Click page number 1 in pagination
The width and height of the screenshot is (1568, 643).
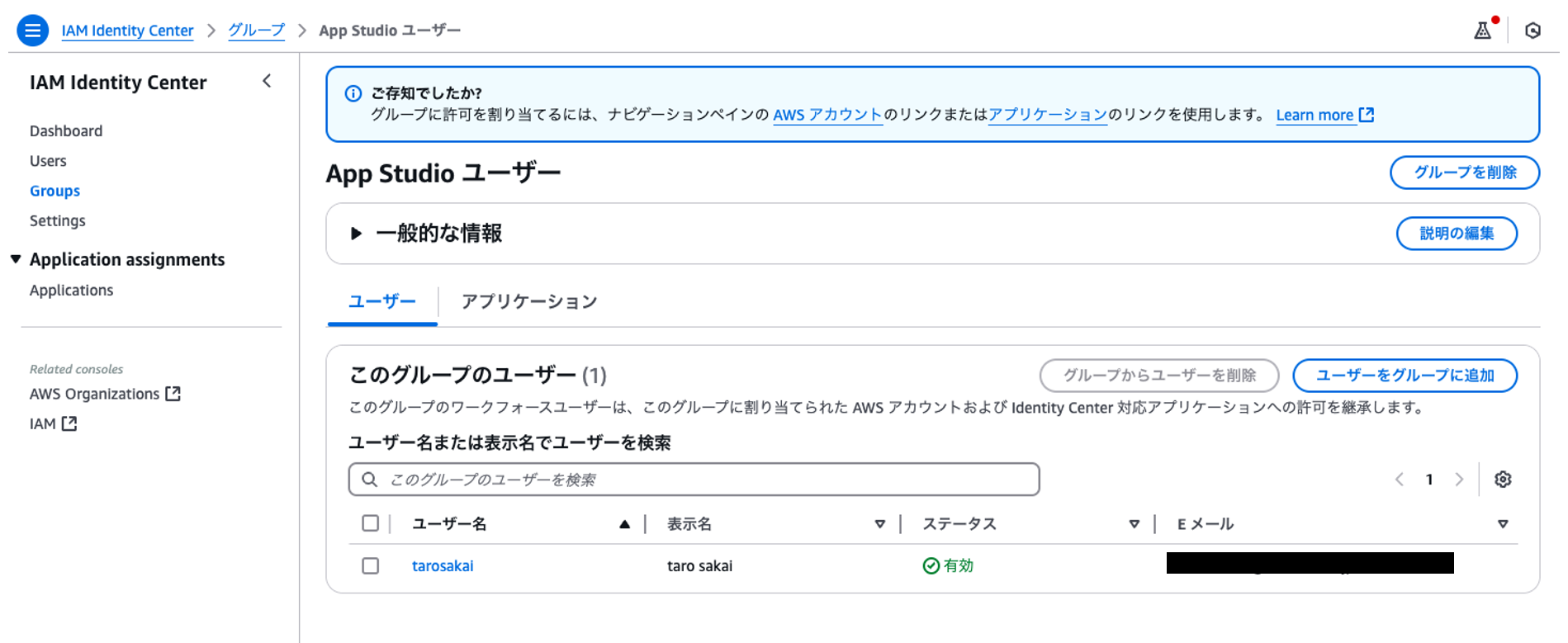1429,480
